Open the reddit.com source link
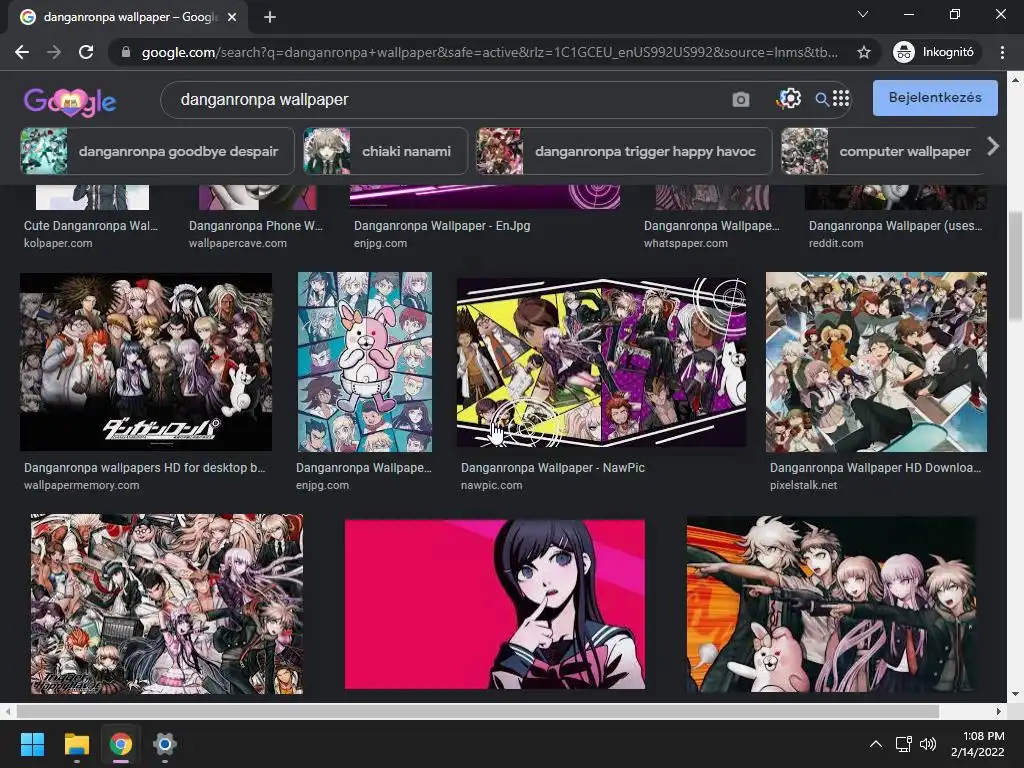Viewport: 1024px width, 768px height. coord(836,243)
